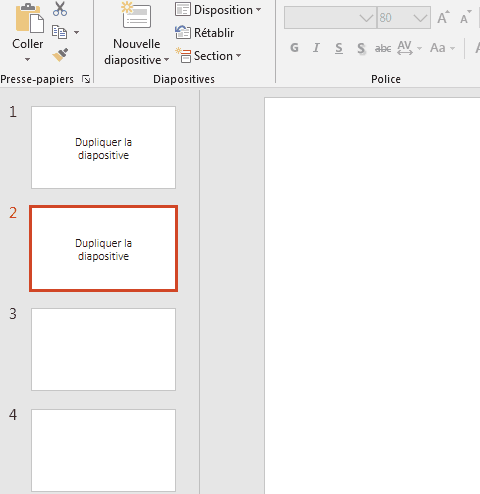Select the Format Painter brush icon

(x=60, y=55)
